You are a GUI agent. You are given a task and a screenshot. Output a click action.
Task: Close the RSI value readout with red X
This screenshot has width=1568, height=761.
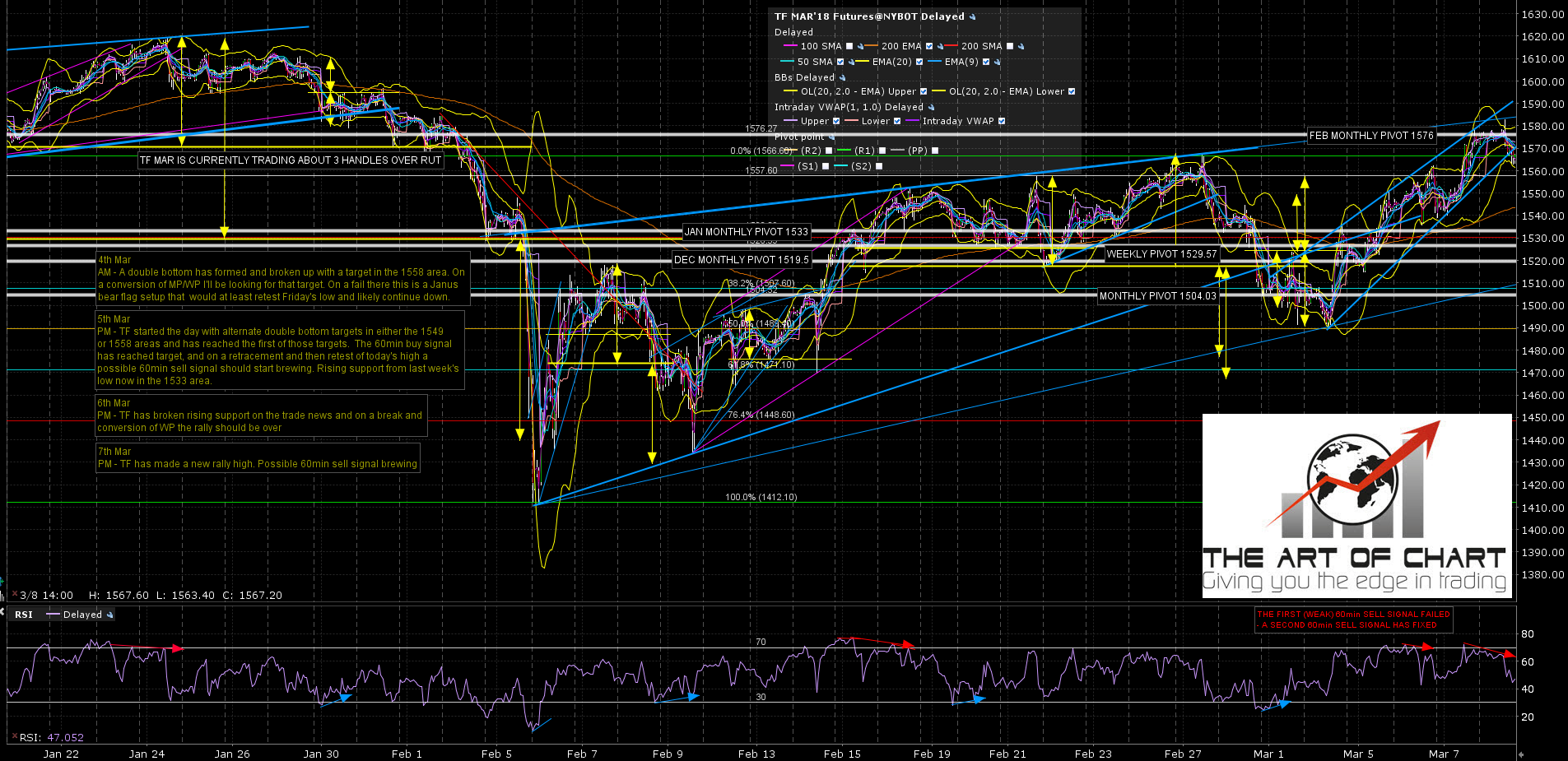[14, 737]
